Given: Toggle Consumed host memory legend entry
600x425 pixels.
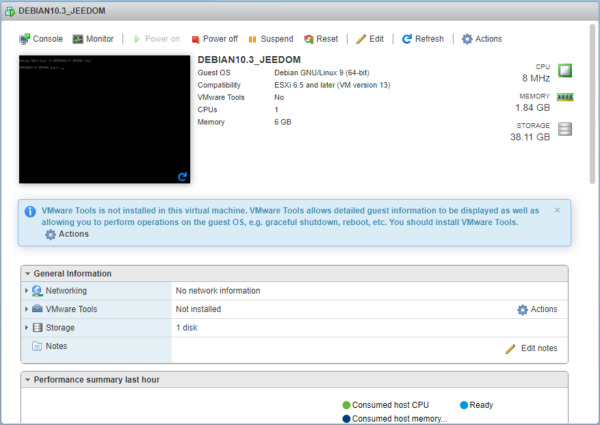Looking at the screenshot, I should pyautogui.click(x=395, y=419).
